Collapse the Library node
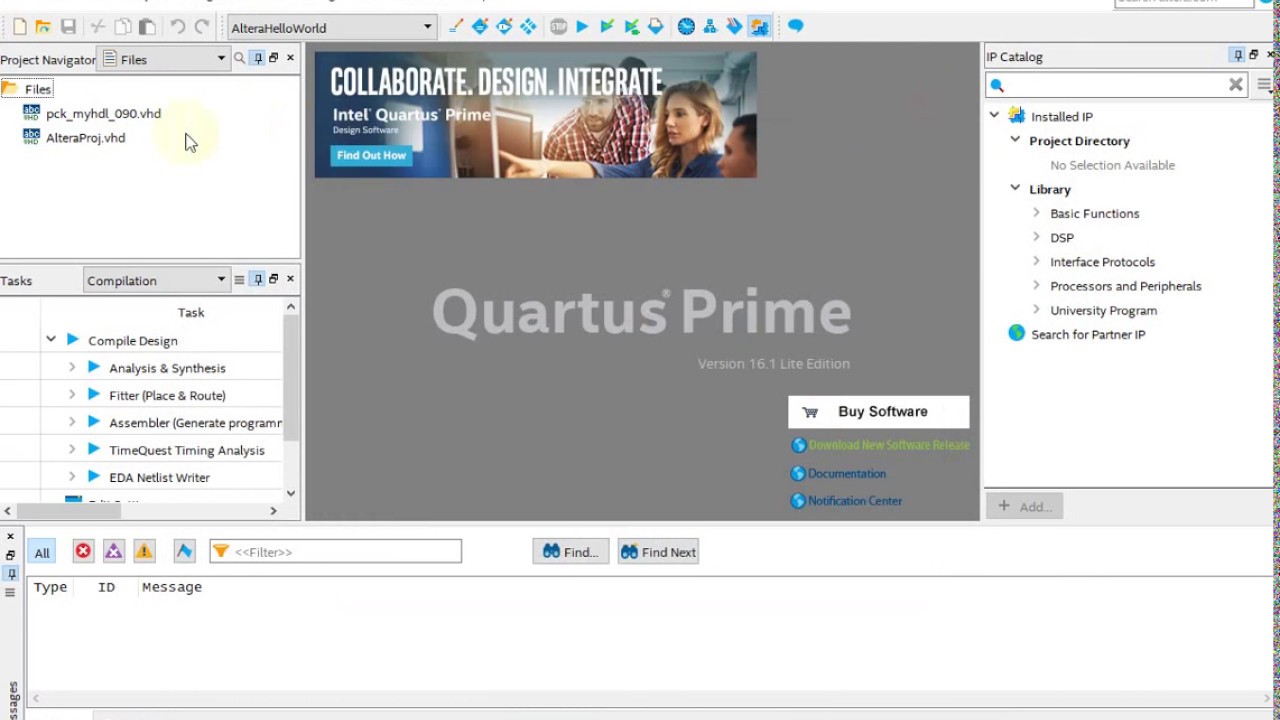This screenshot has height=720, width=1280. click(1015, 188)
